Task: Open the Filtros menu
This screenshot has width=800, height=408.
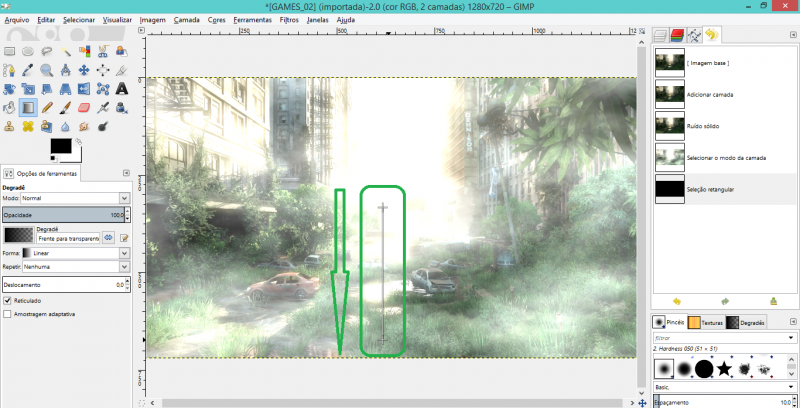Action: click(289, 19)
